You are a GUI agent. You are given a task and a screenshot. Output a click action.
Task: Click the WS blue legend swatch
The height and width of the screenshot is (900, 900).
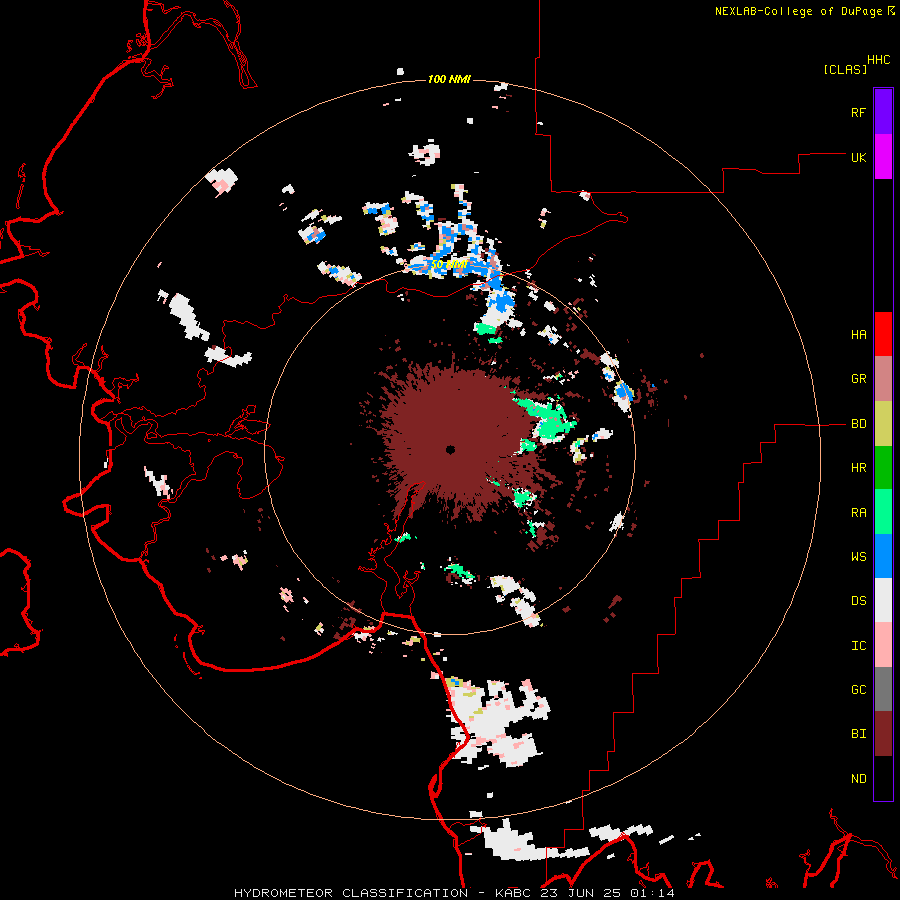point(883,556)
